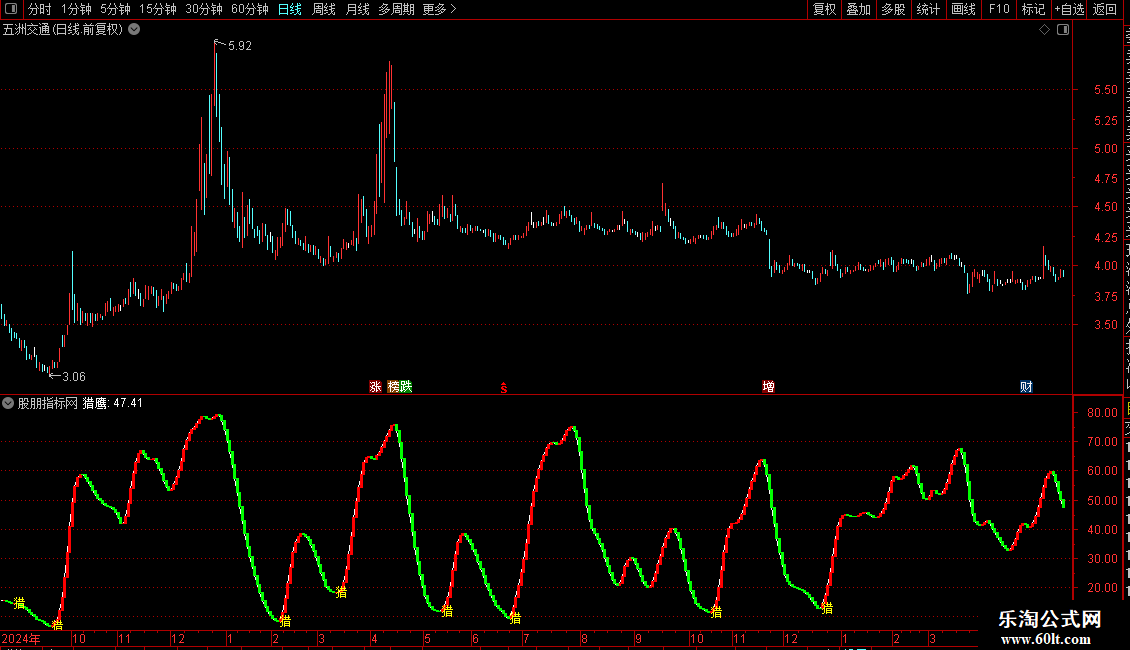Click the 增 event marker
Screen dimensions: 1130x650
pos(768,387)
